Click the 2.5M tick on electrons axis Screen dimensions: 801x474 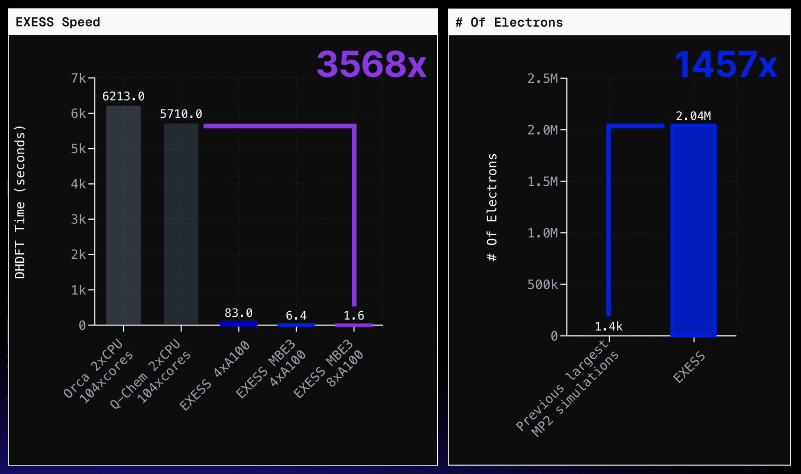point(543,78)
